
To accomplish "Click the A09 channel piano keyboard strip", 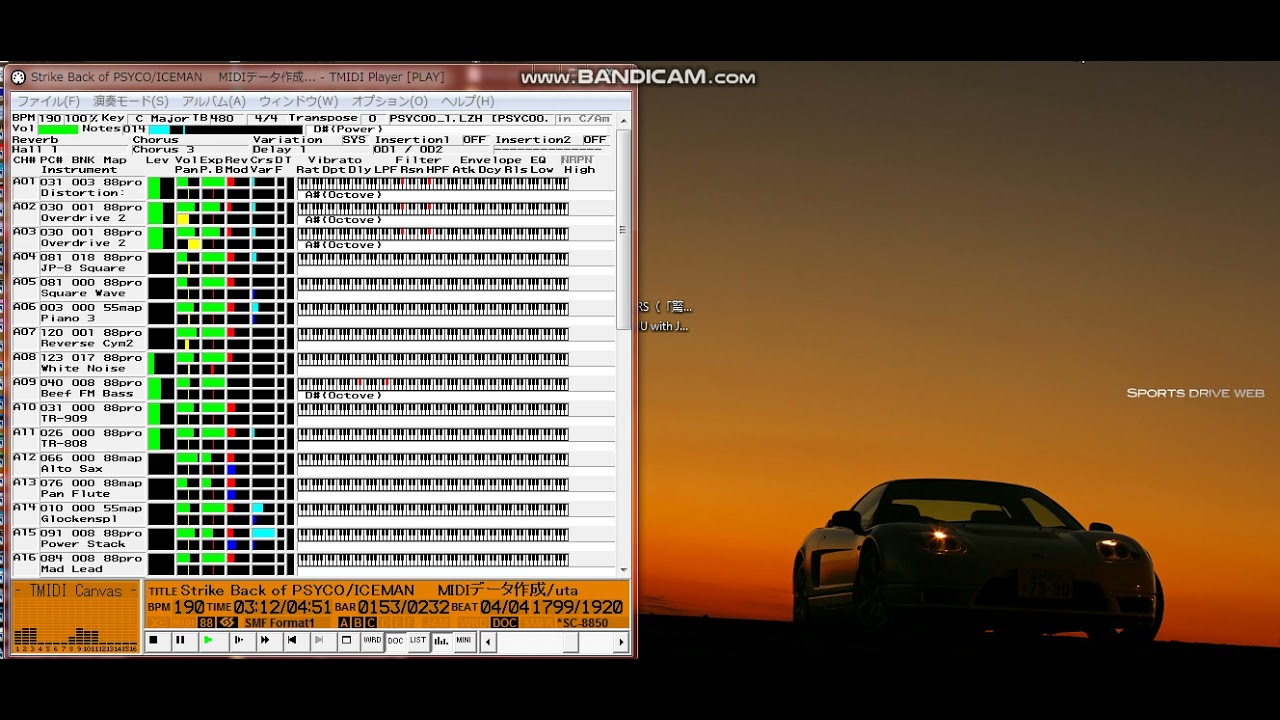I will [x=433, y=383].
